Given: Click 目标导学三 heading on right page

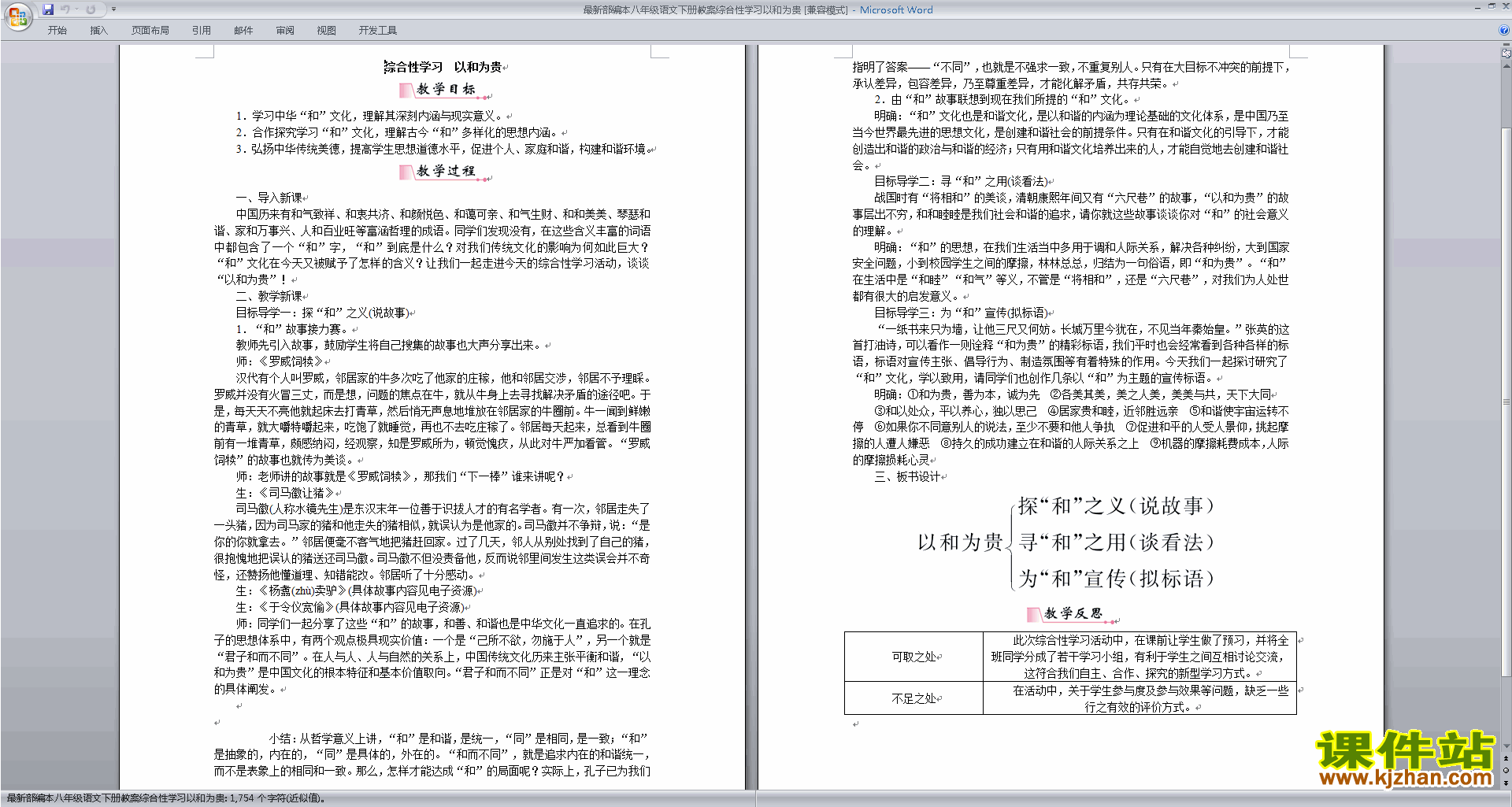Looking at the screenshot, I should [x=961, y=313].
